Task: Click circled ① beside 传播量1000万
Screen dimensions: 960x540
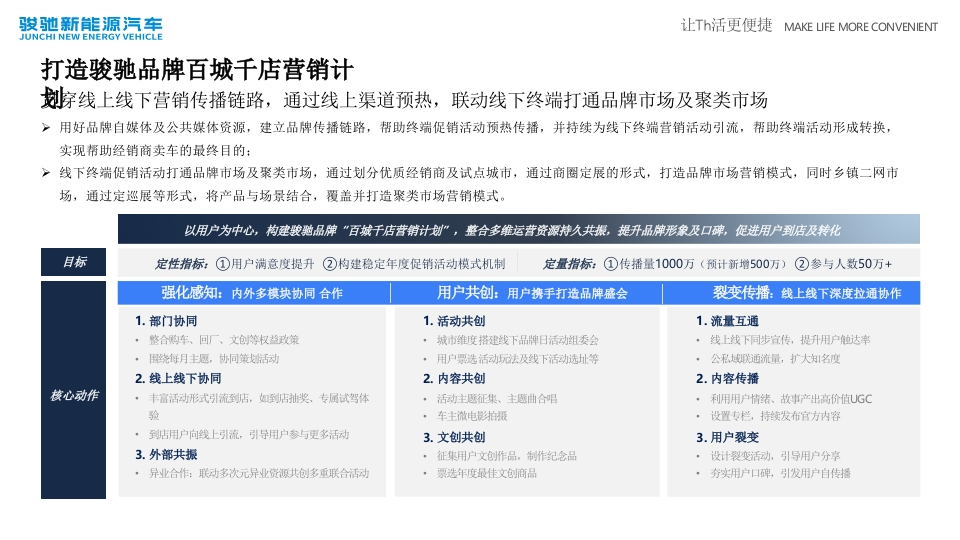Action: [x=610, y=264]
